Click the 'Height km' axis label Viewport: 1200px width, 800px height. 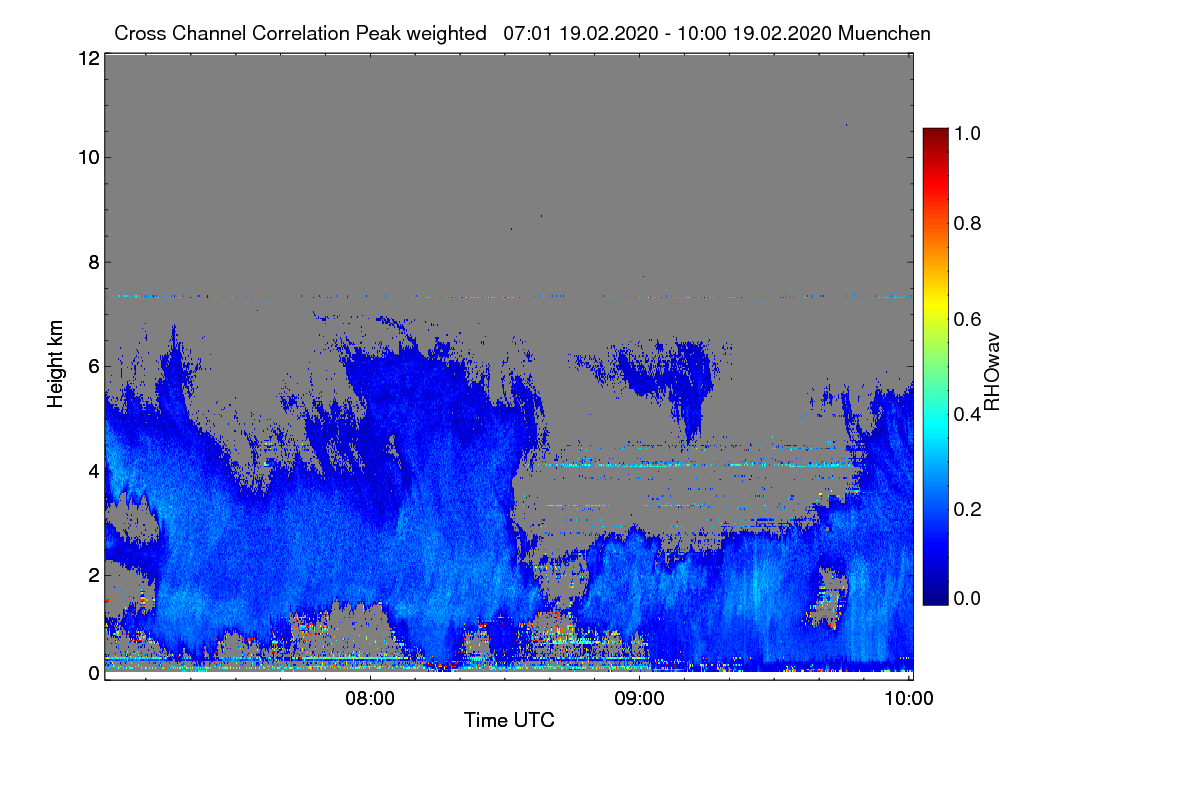[56, 364]
